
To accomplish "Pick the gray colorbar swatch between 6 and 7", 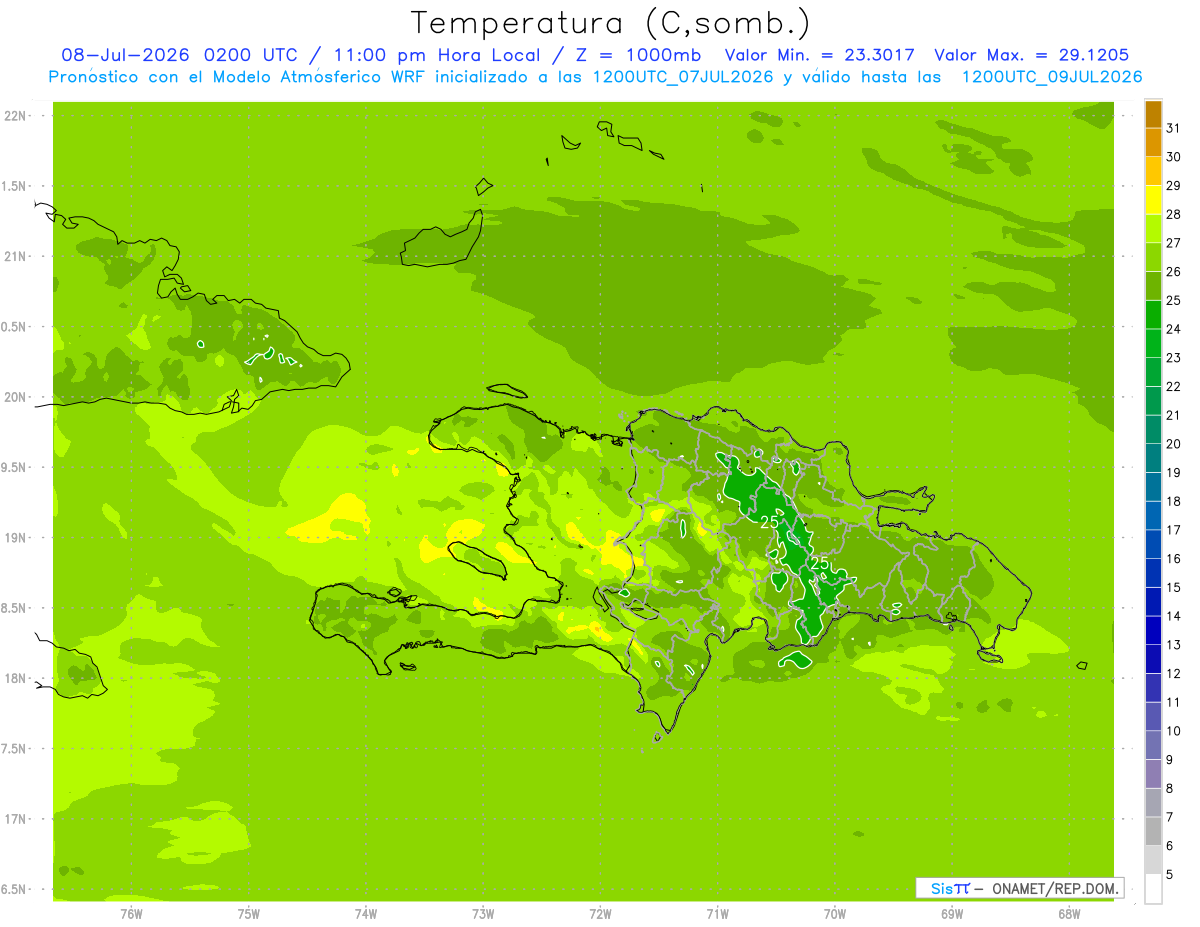I will 1153,832.
